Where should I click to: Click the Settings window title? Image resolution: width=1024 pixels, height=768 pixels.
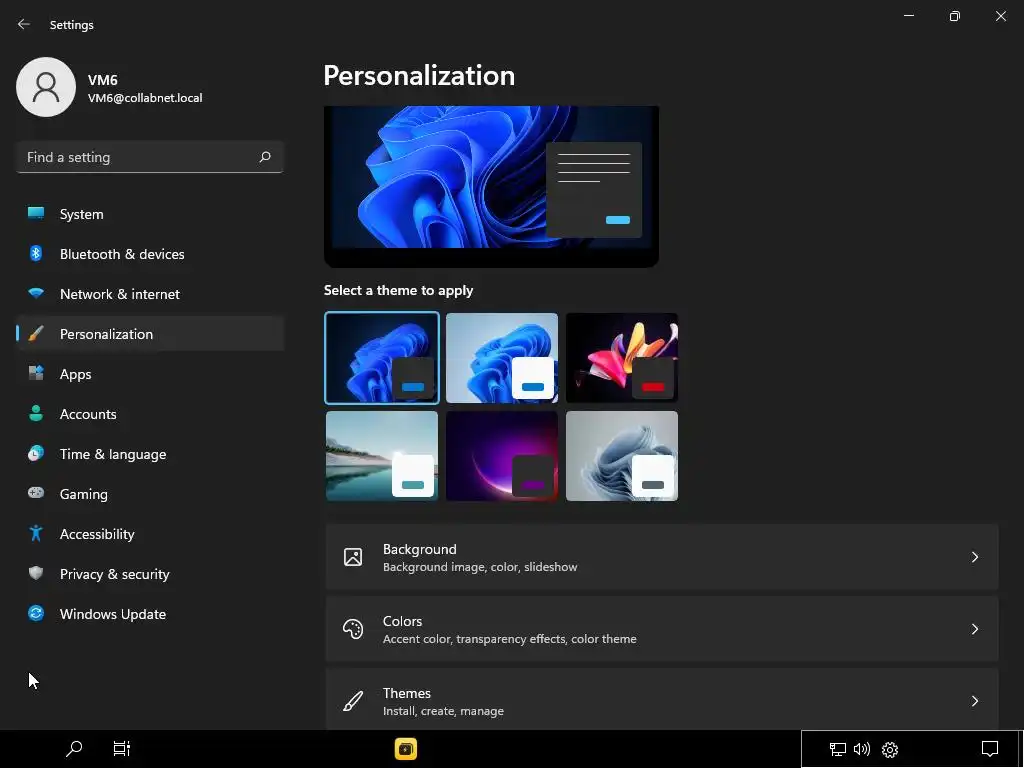click(x=72, y=25)
